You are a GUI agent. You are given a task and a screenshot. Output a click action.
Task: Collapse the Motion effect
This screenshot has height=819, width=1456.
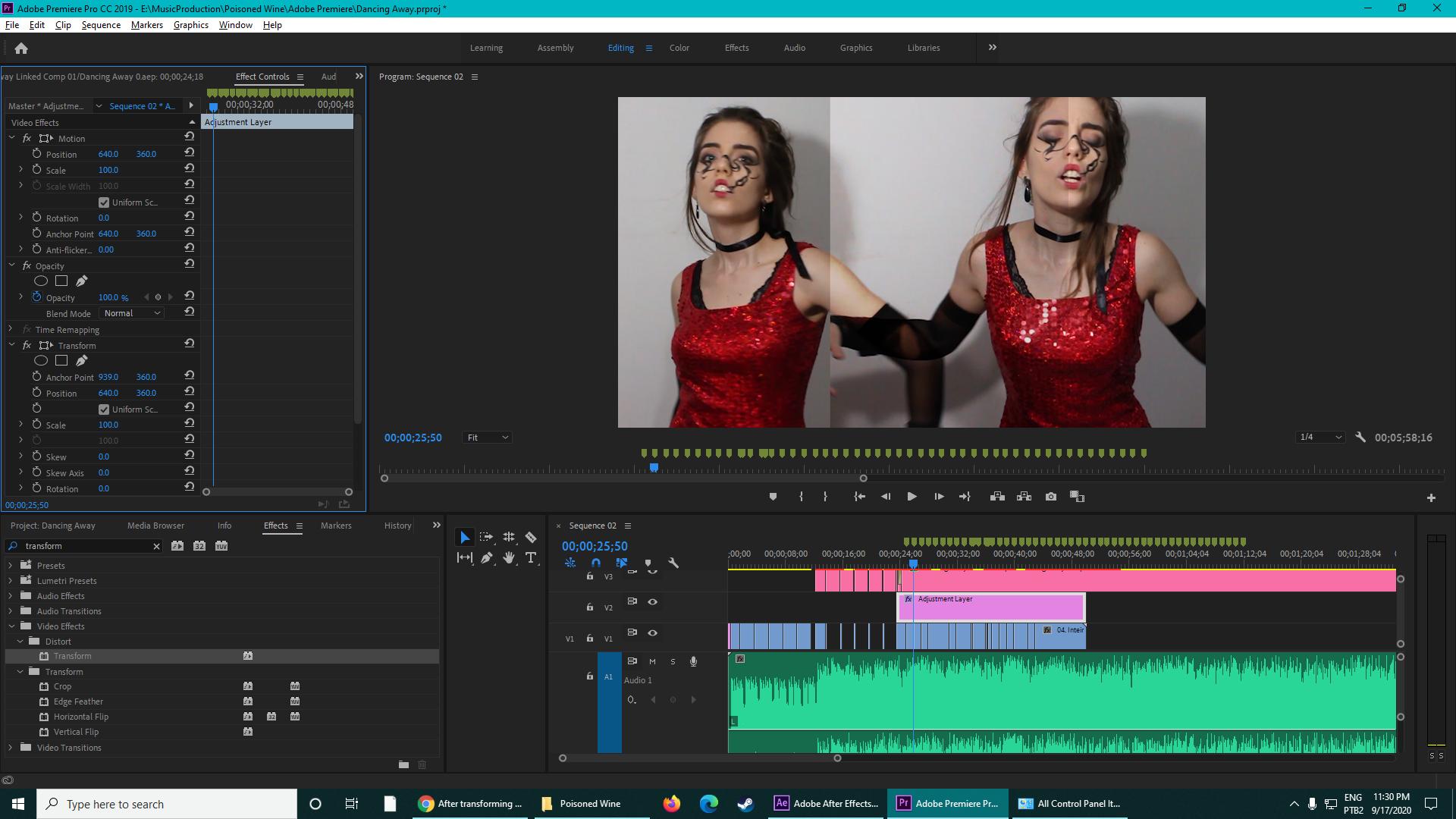pyautogui.click(x=12, y=138)
